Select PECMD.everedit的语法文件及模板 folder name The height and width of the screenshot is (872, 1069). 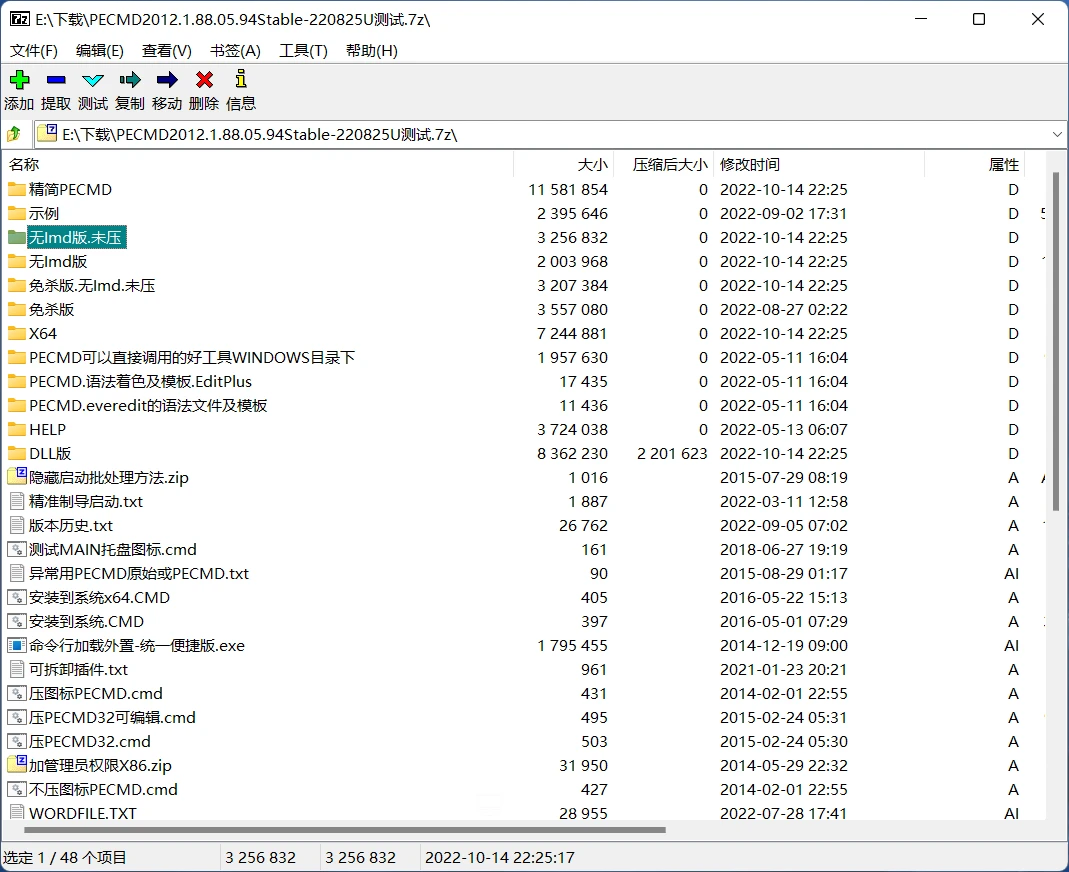(x=148, y=405)
